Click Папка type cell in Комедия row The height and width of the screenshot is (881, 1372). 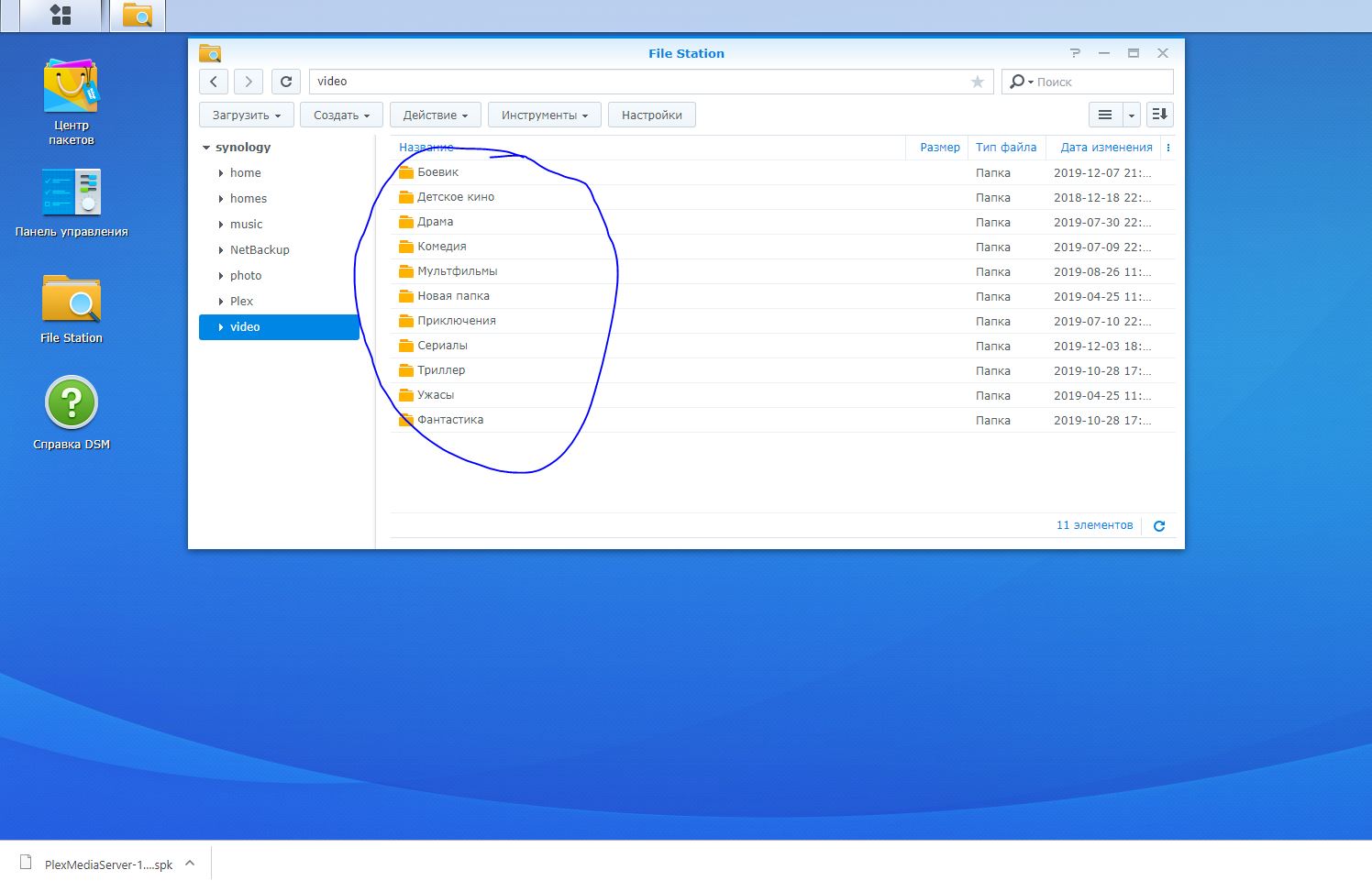[x=993, y=247]
